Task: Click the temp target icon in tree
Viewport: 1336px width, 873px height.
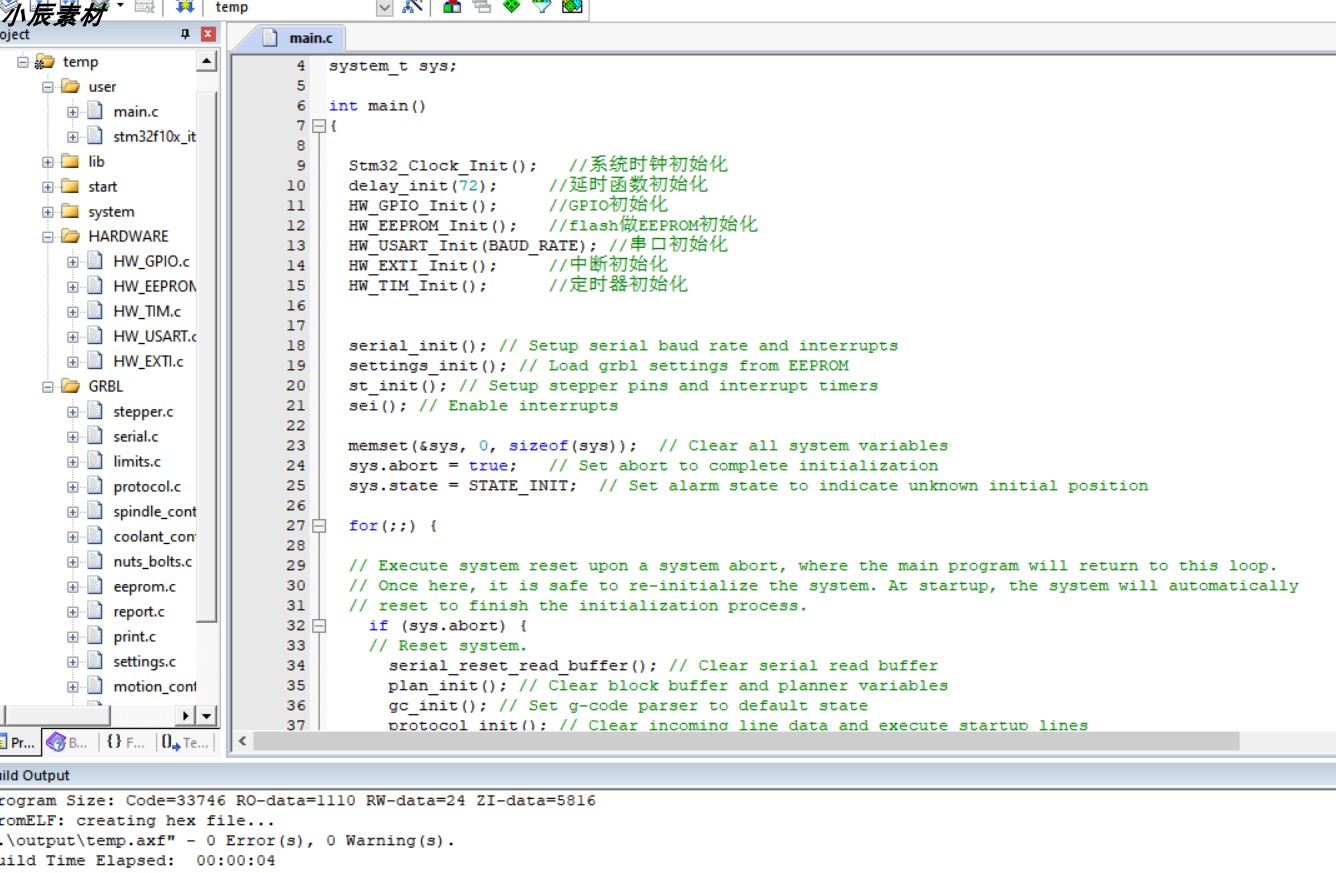Action: pyautogui.click(x=45, y=62)
